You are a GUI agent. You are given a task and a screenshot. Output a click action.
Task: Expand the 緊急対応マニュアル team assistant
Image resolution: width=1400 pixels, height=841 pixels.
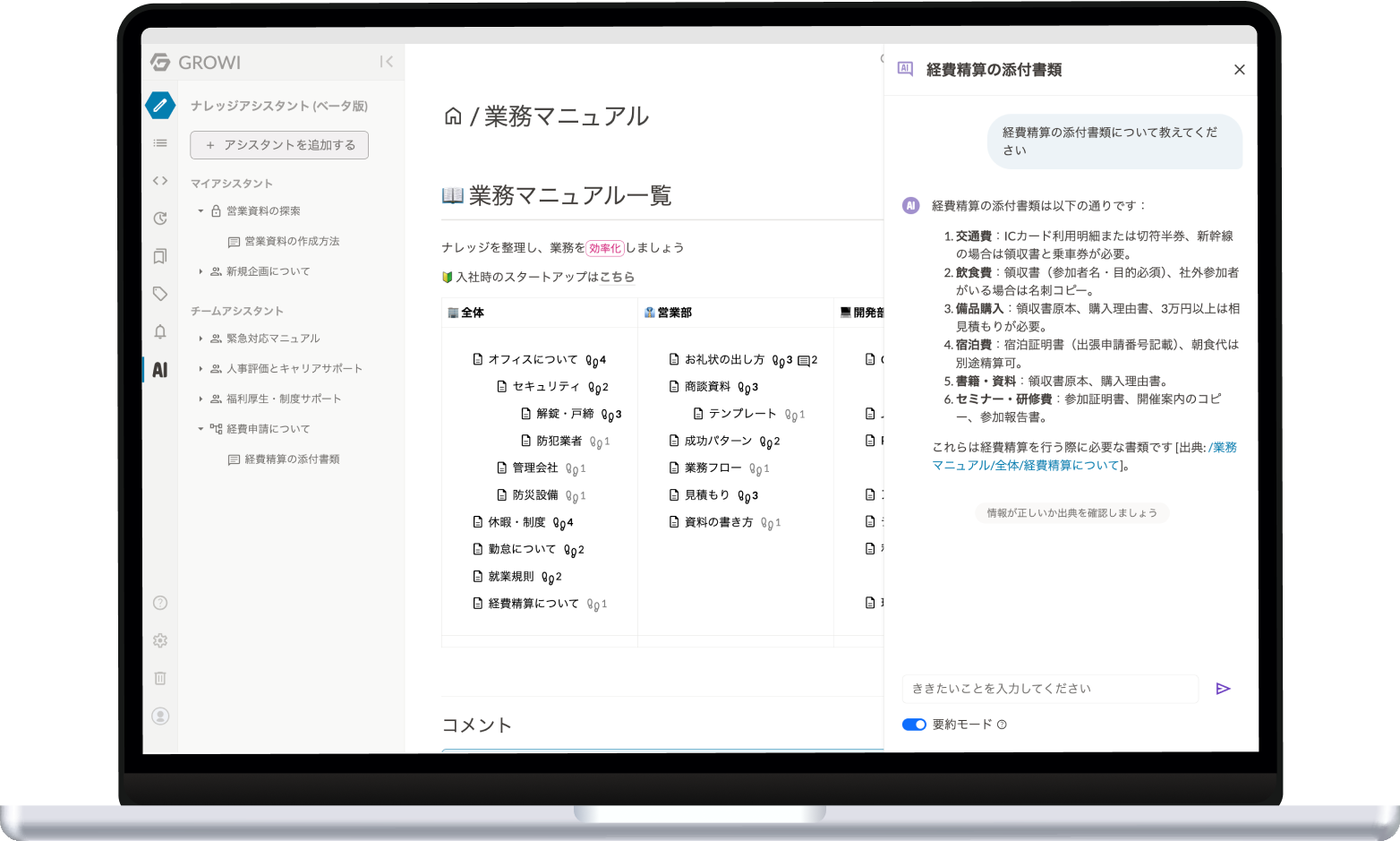tap(201, 338)
